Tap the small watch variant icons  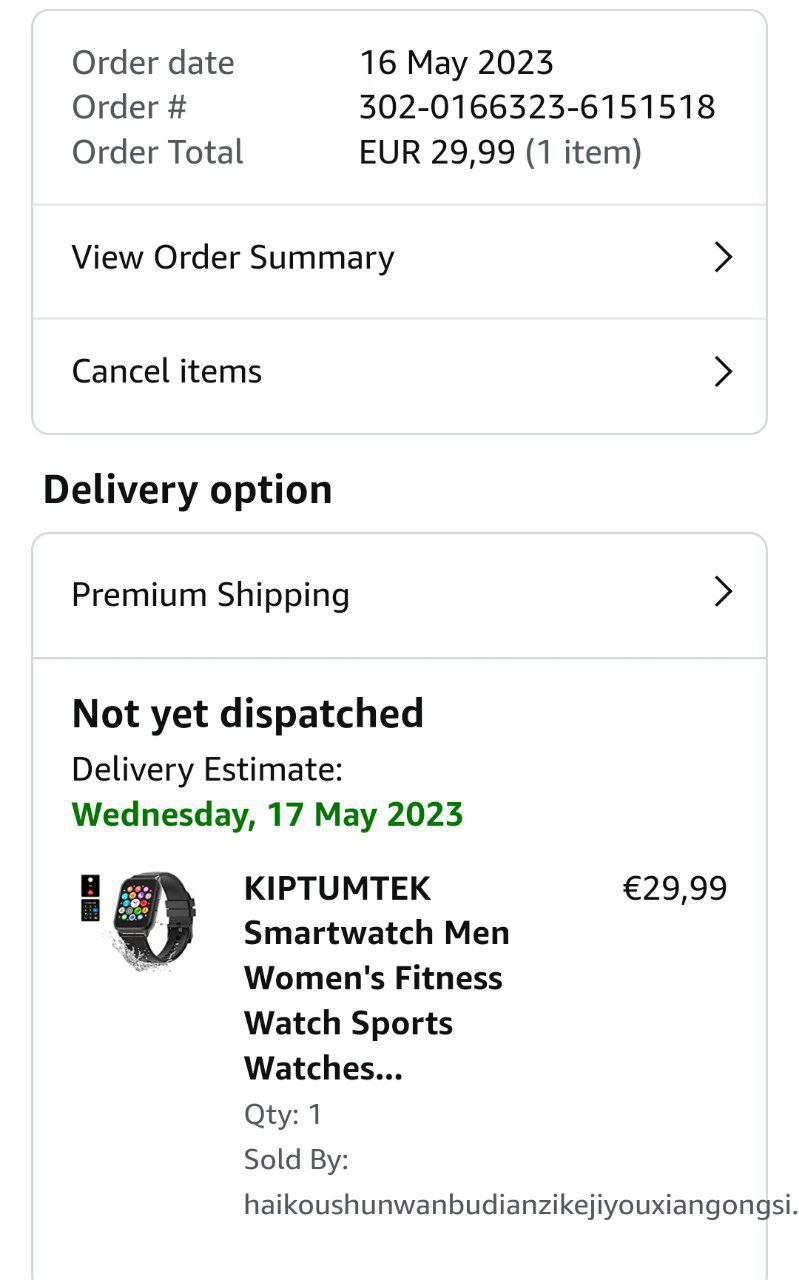coord(91,898)
